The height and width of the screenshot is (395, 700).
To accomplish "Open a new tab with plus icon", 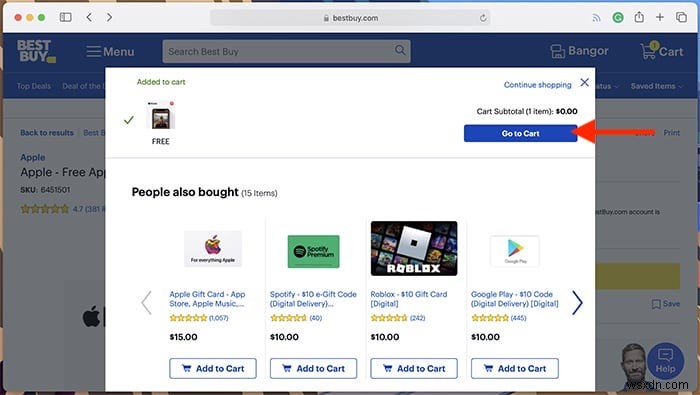I will [660, 17].
